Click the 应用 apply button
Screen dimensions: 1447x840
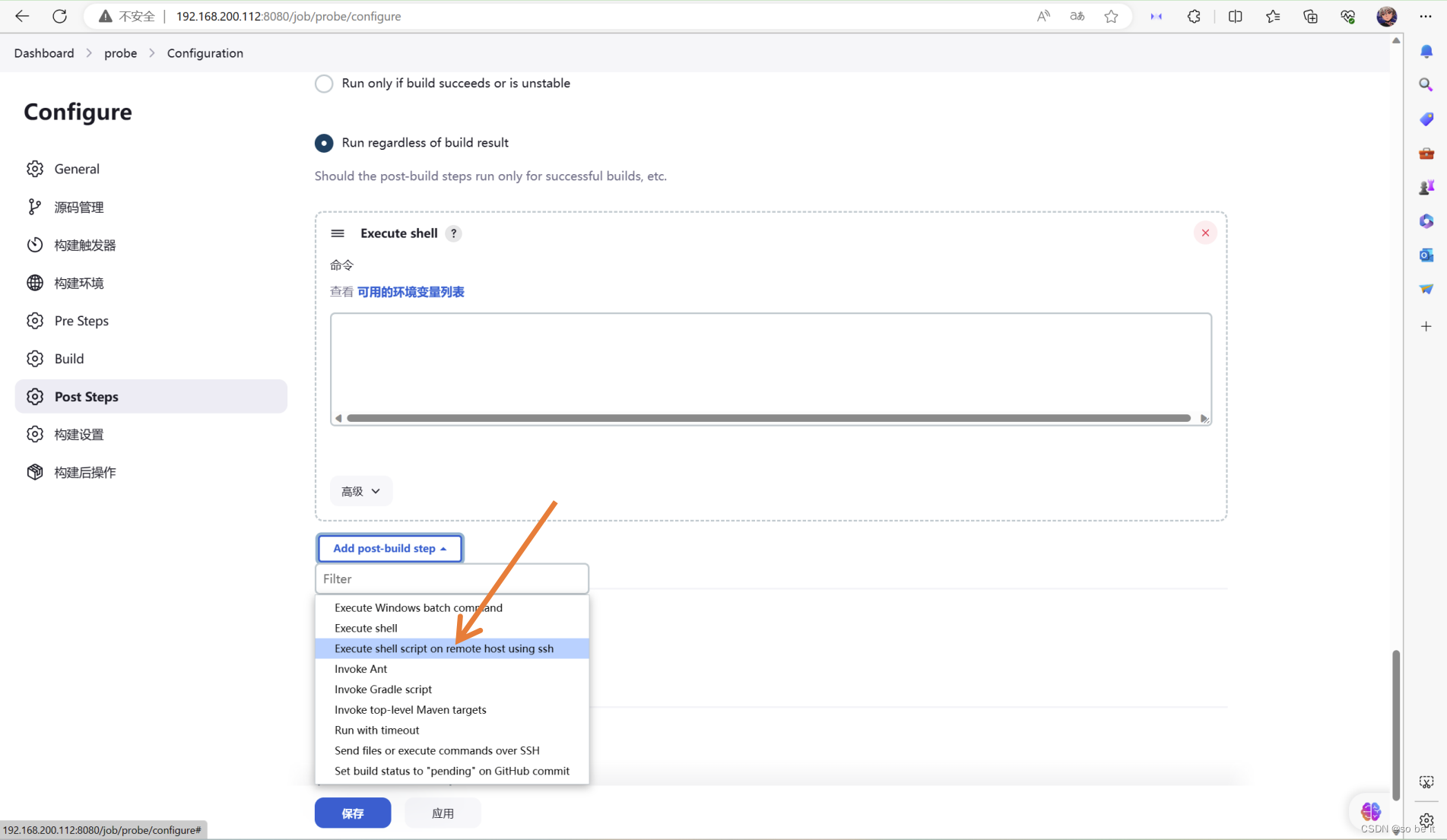click(443, 813)
